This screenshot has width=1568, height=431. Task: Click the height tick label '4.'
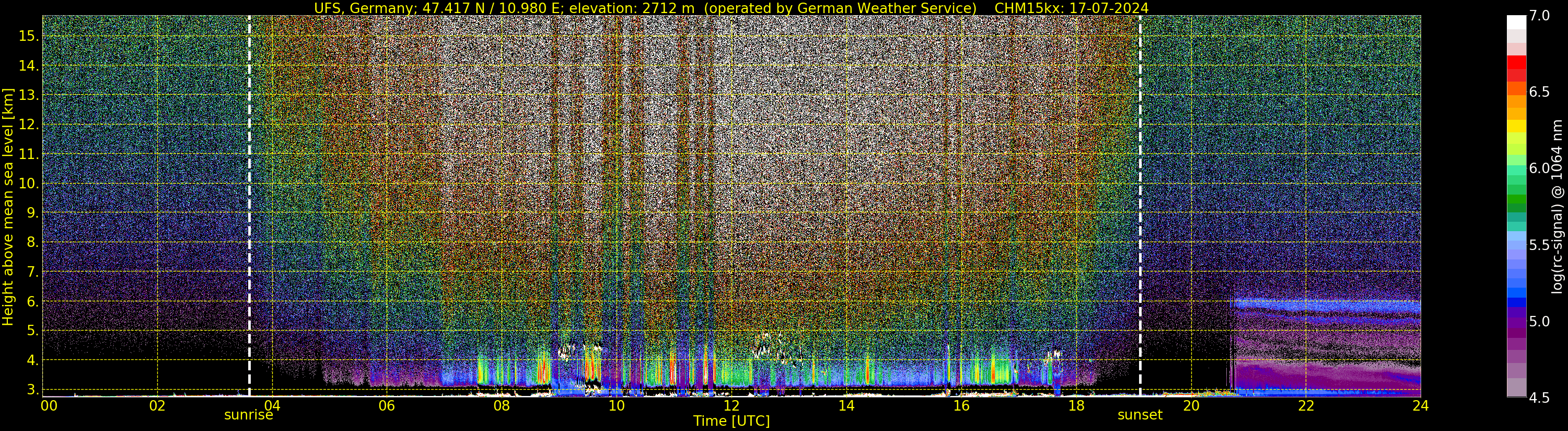[33, 360]
